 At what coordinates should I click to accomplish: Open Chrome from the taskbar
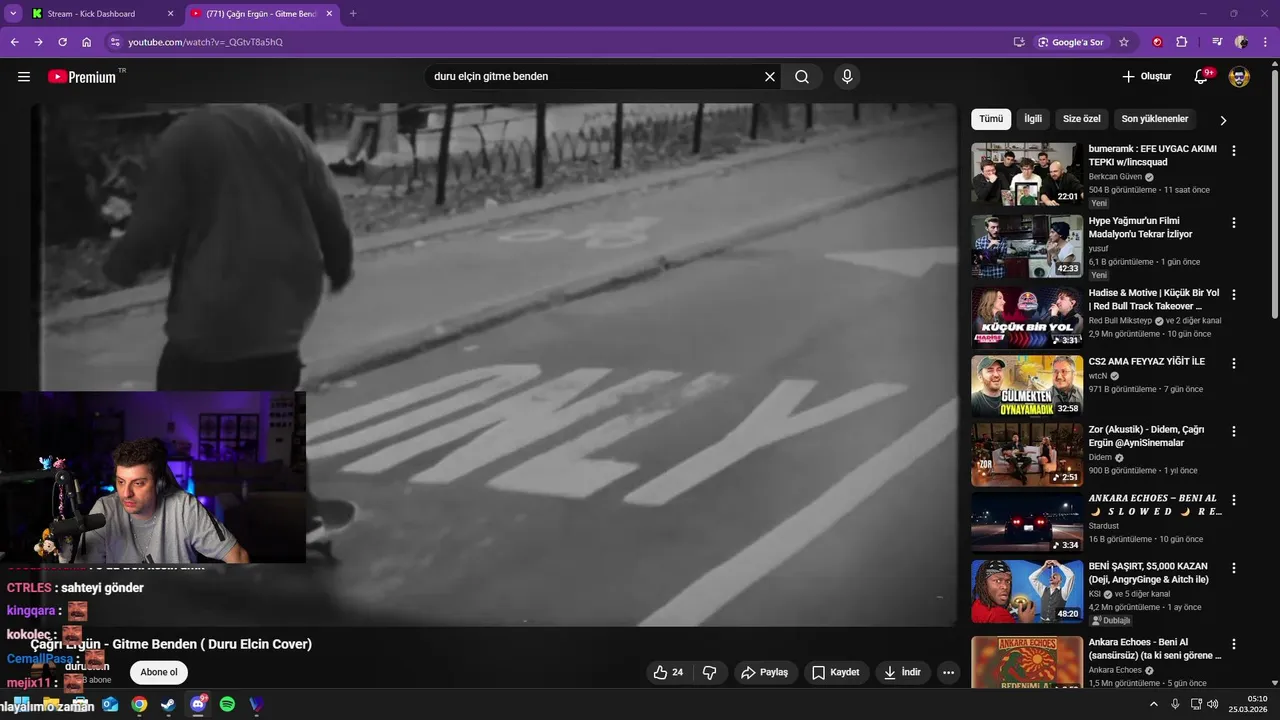(x=139, y=704)
